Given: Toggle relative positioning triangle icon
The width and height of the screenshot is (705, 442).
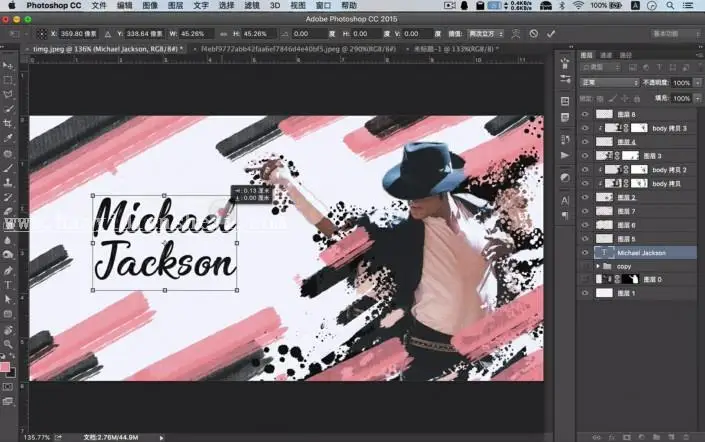Looking at the screenshot, I should point(108,34).
